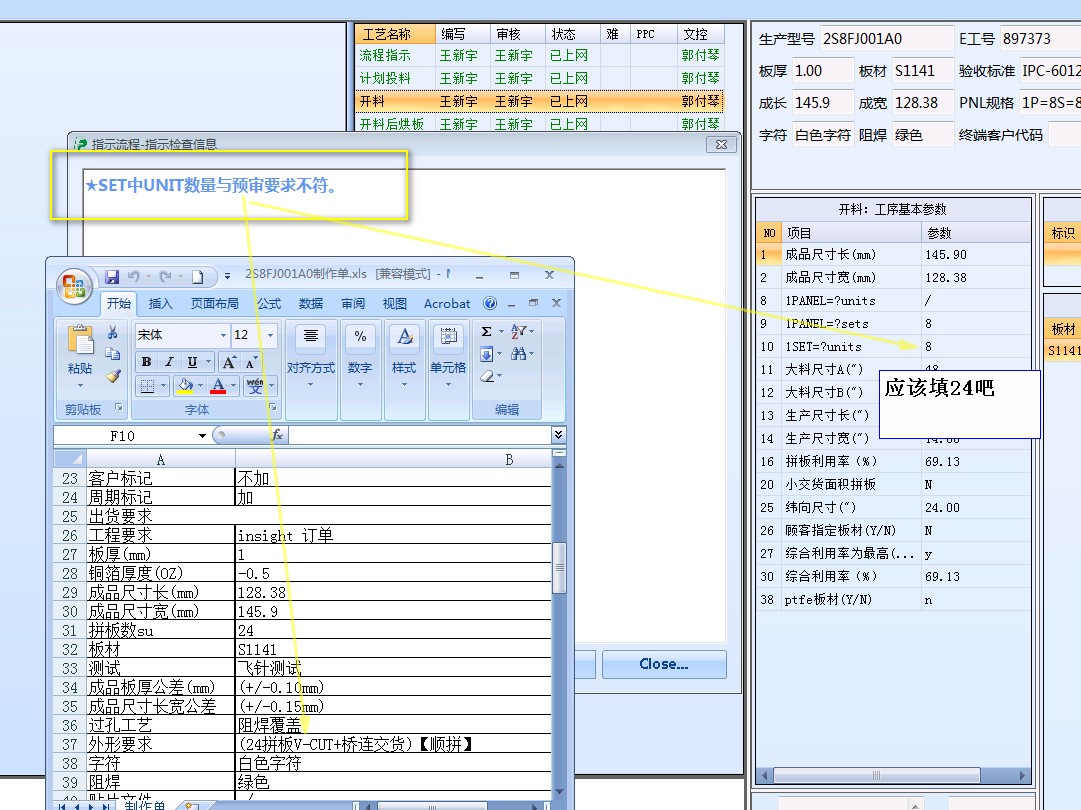Open Excel Help question mark
Image resolution: width=1081 pixels, height=810 pixels.
(490, 303)
